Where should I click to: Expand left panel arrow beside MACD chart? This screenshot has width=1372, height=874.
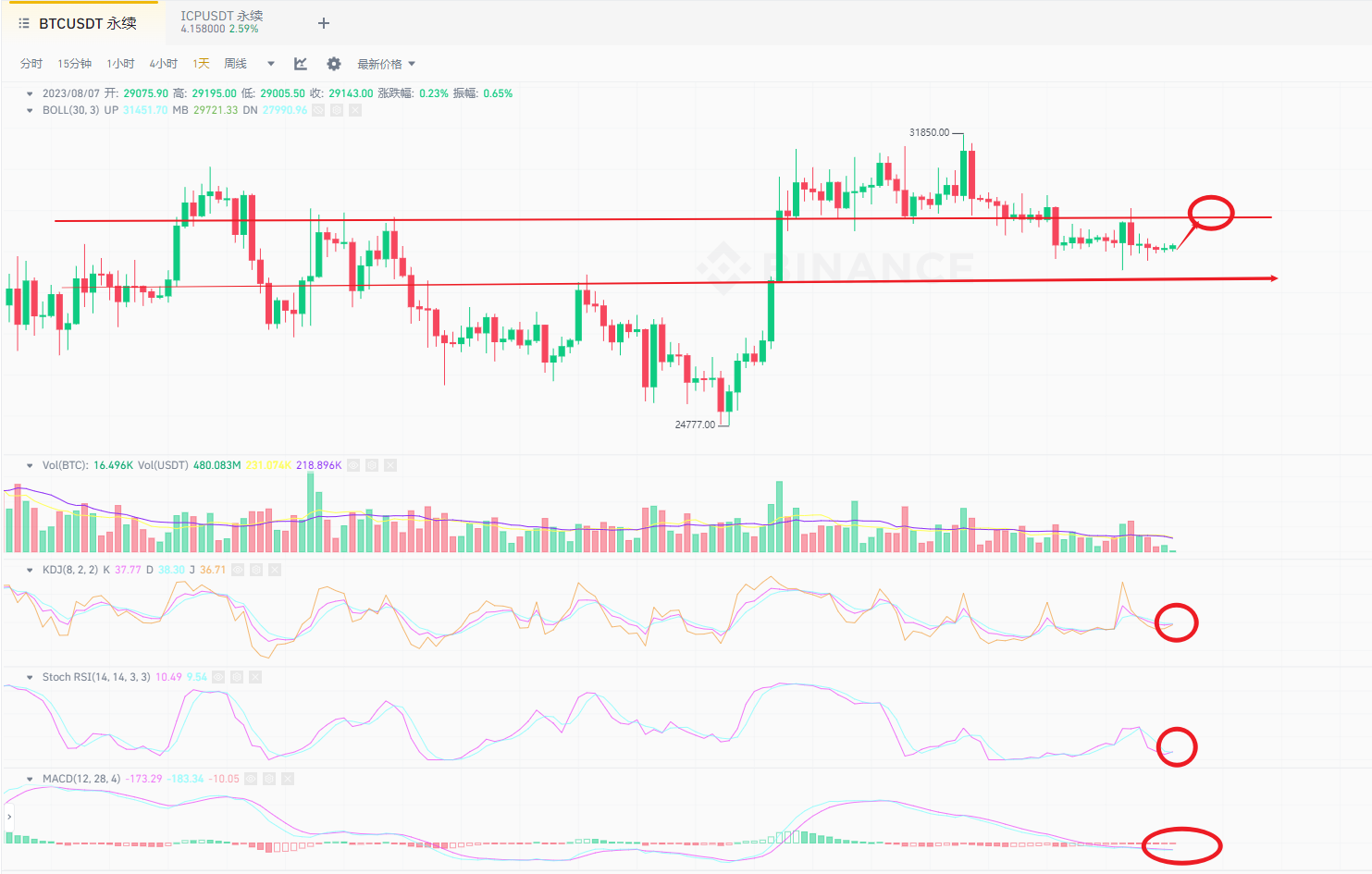click(x=8, y=817)
